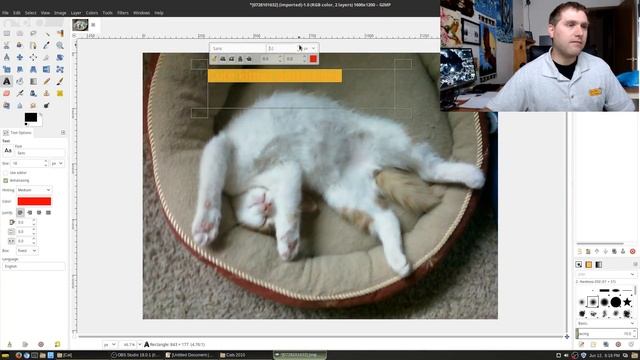Select the Heal tool
Viewport: 640px width, 360px height.
60,93
